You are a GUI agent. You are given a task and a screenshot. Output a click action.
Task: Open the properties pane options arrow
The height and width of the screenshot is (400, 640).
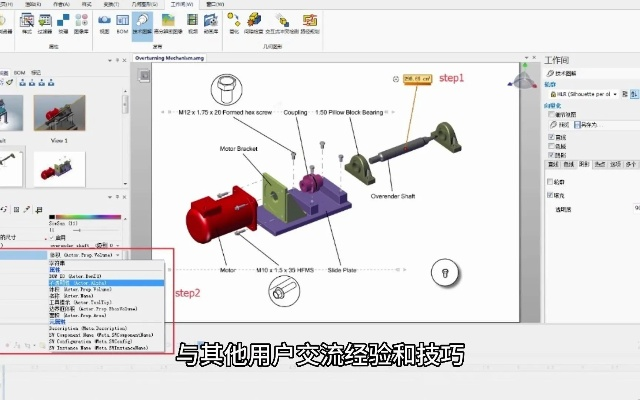pyautogui.click(x=109, y=197)
